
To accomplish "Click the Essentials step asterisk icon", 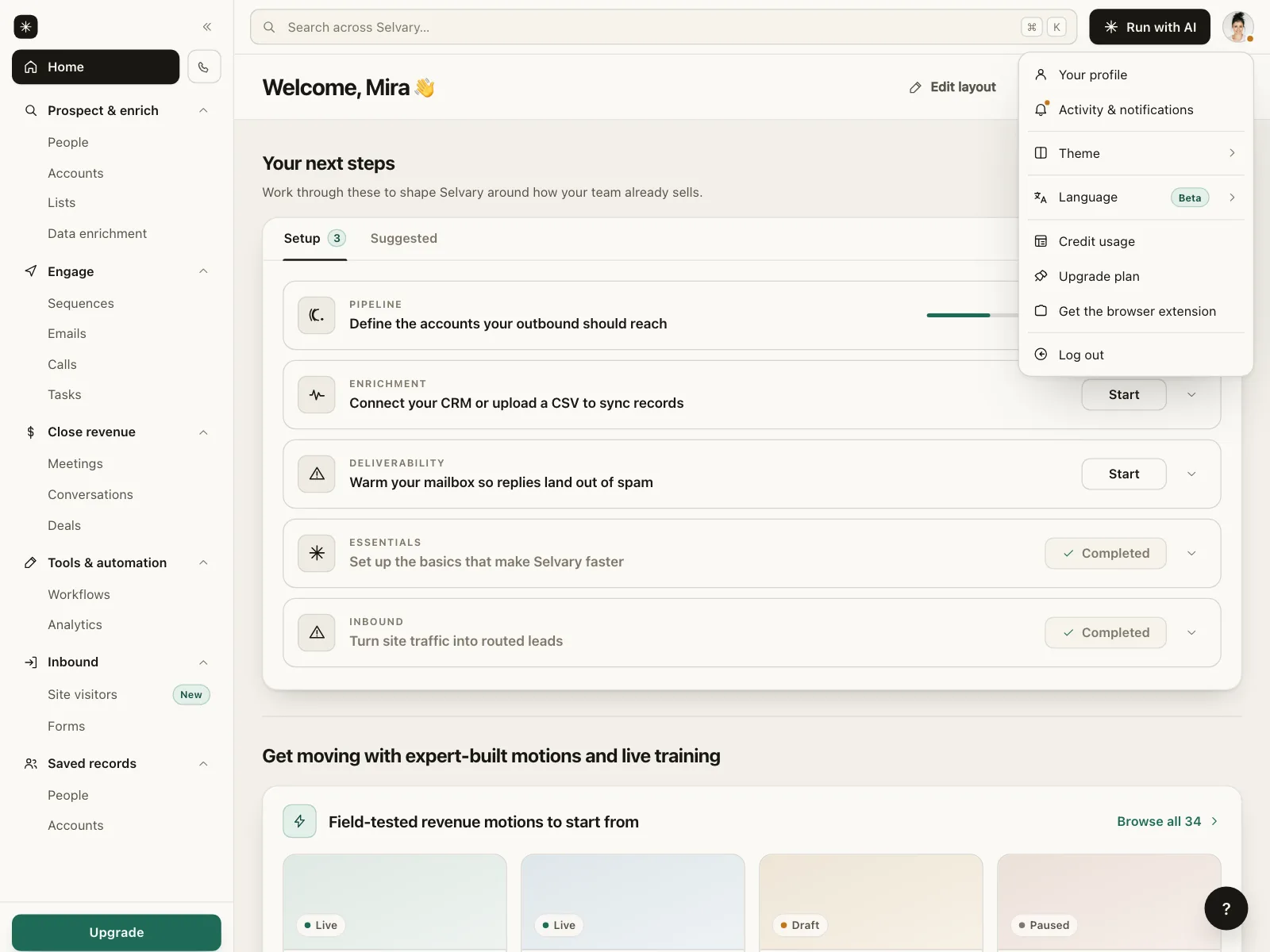I will 317,553.
